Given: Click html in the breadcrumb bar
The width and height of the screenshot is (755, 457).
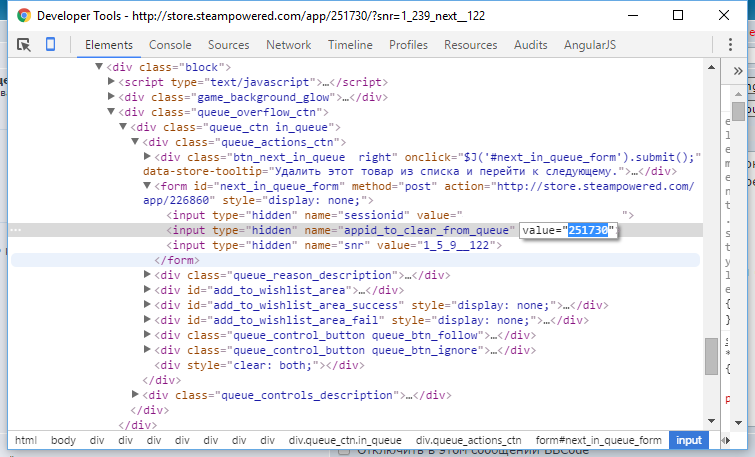Looking at the screenshot, I should [26, 440].
